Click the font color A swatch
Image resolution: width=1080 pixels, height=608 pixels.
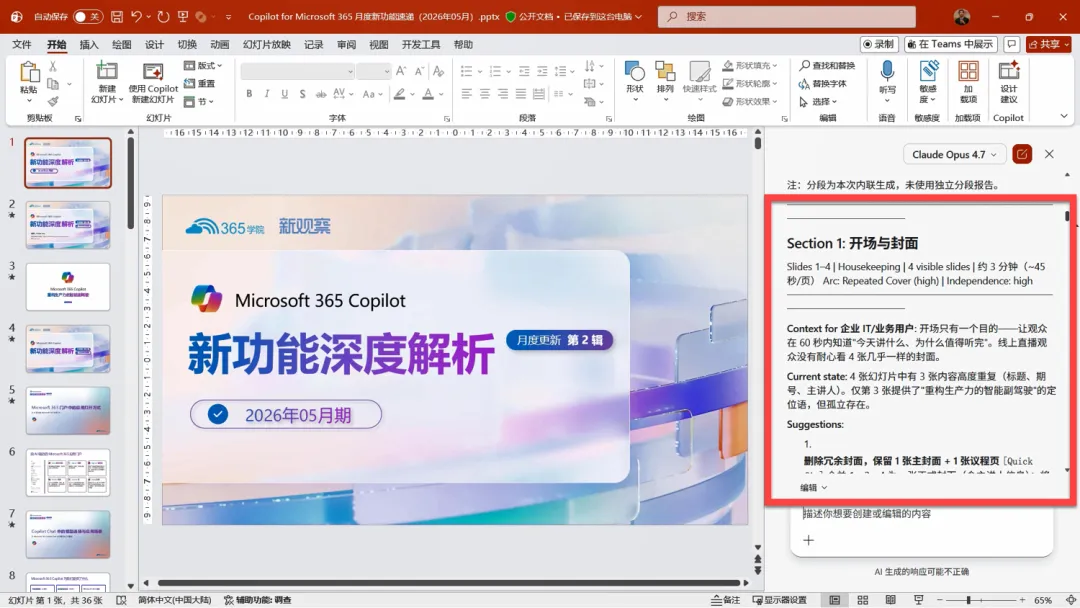click(x=428, y=94)
